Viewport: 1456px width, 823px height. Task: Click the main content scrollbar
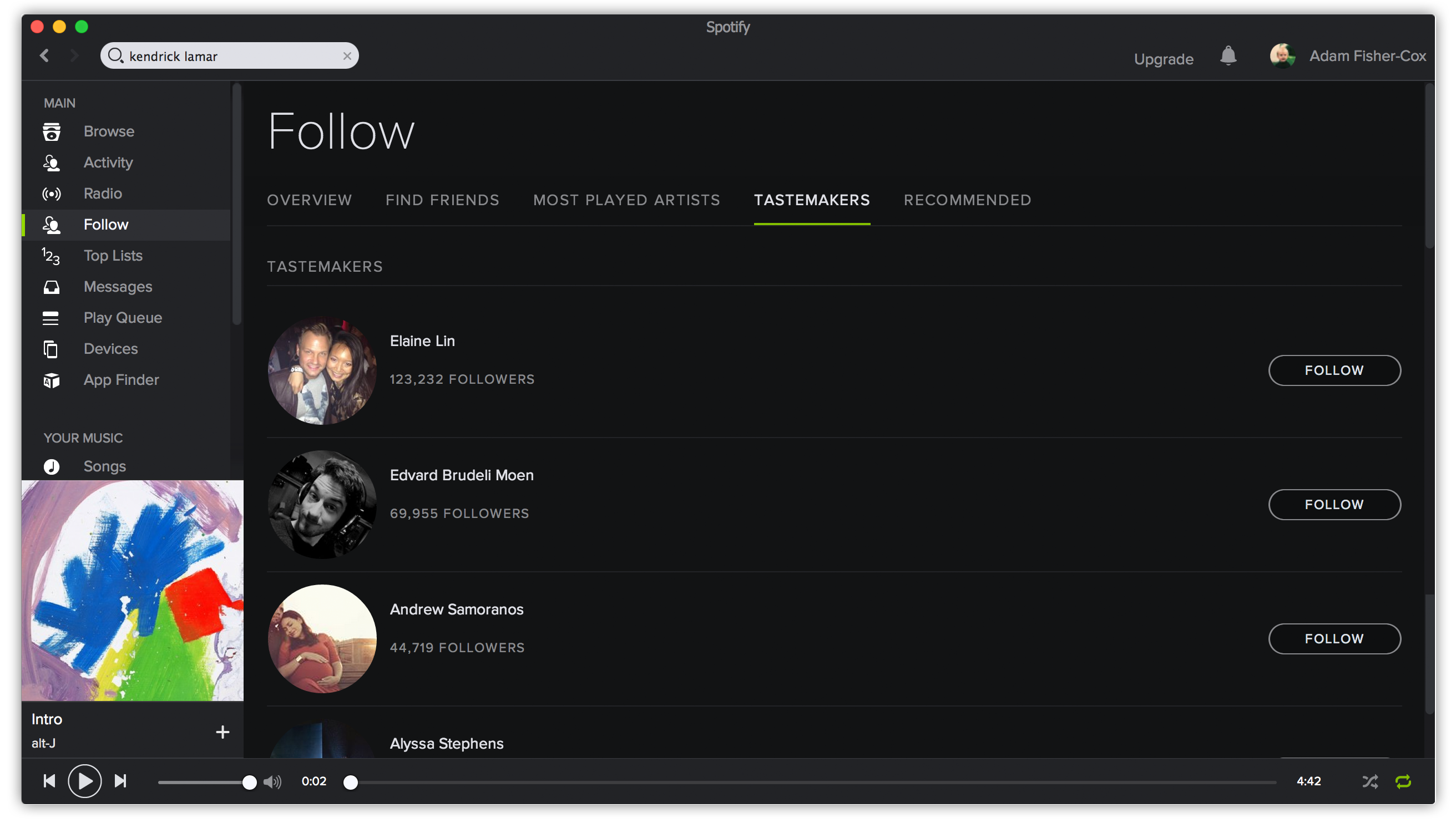[x=1430, y=167]
